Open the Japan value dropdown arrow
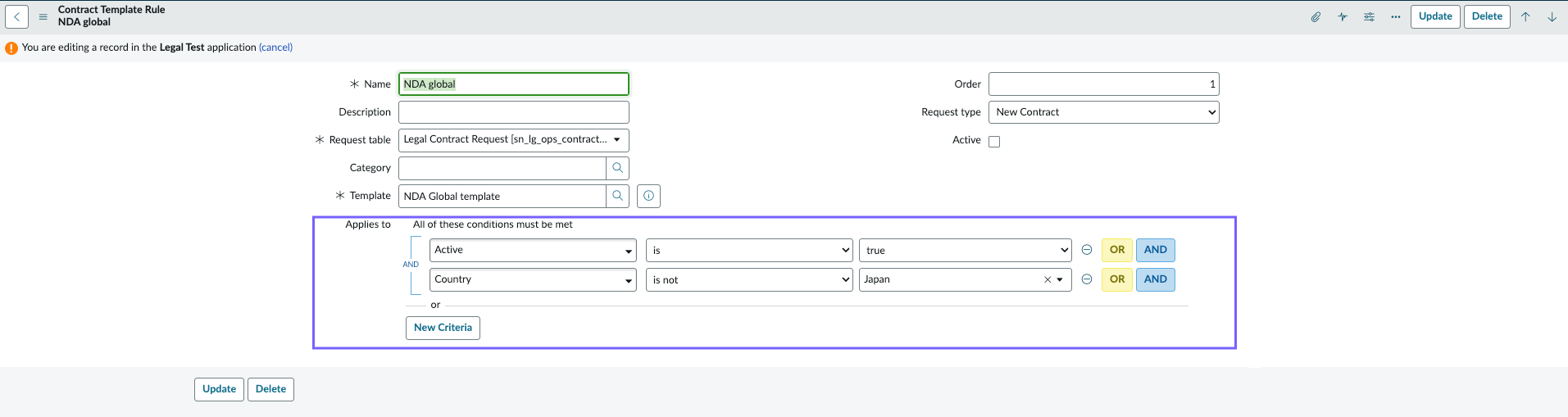The height and width of the screenshot is (417, 1568). (1060, 279)
